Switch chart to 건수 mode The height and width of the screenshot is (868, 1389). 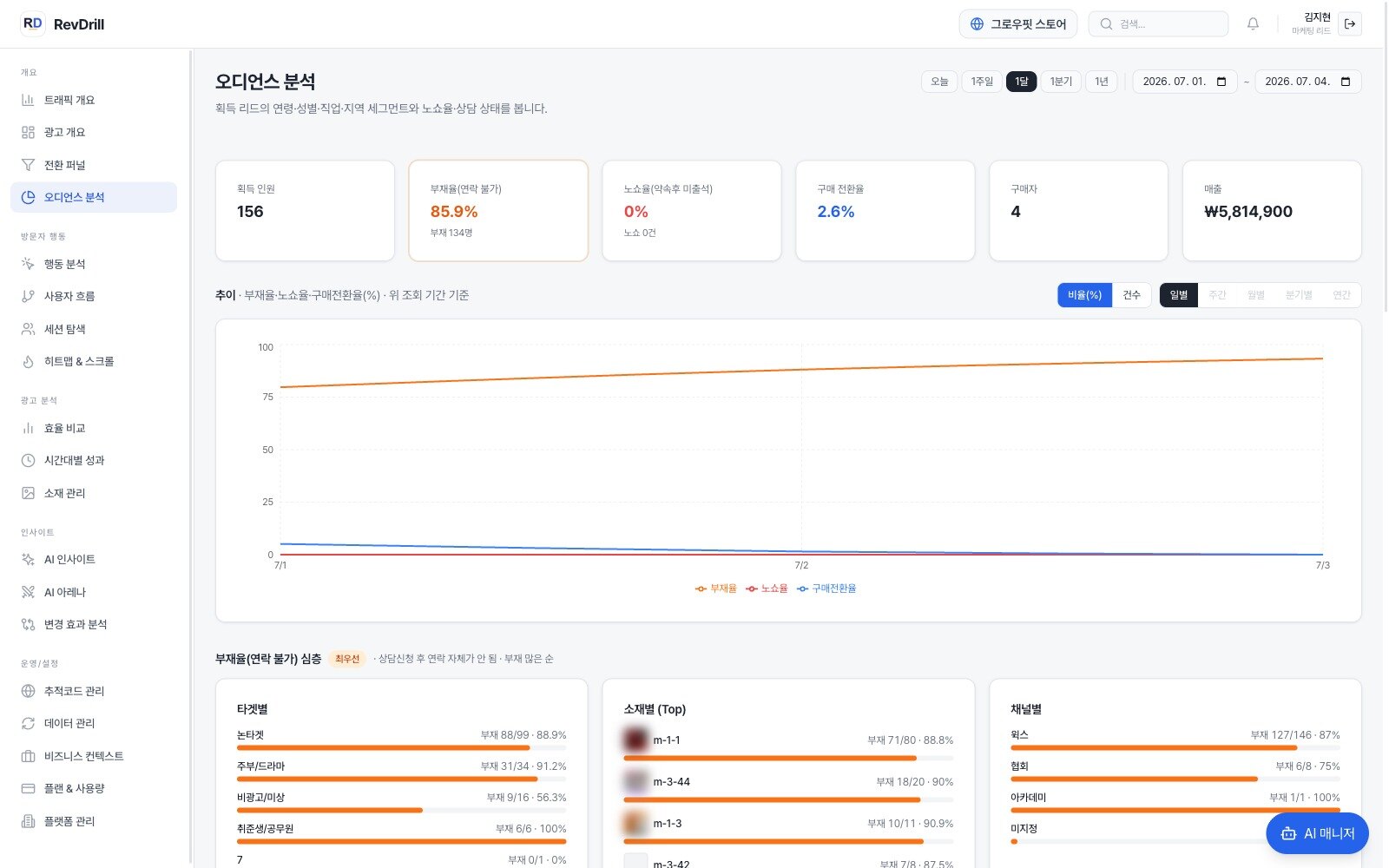pos(1131,295)
